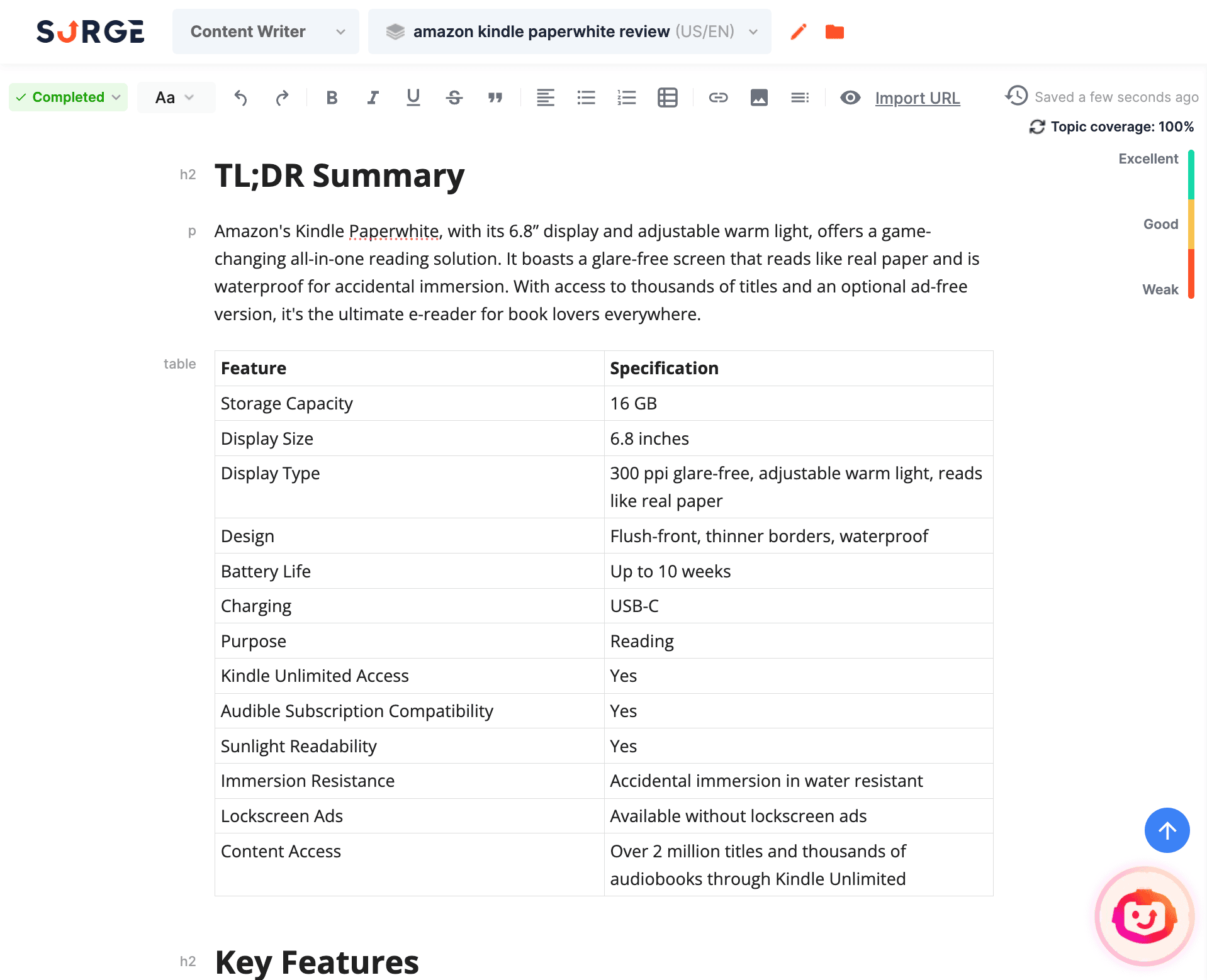
Task: Click the undo arrow
Action: pyautogui.click(x=240, y=97)
